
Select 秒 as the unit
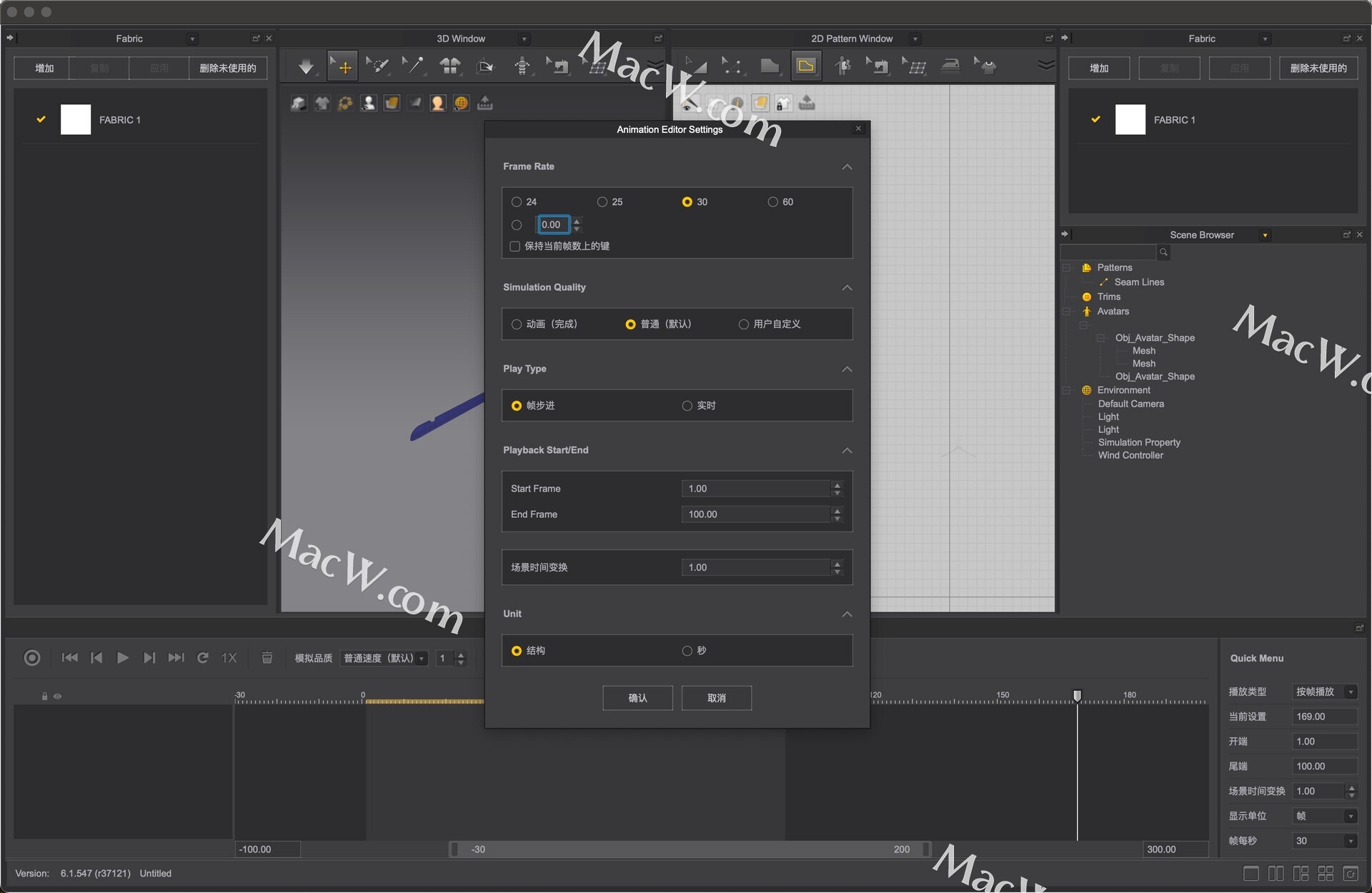click(687, 651)
